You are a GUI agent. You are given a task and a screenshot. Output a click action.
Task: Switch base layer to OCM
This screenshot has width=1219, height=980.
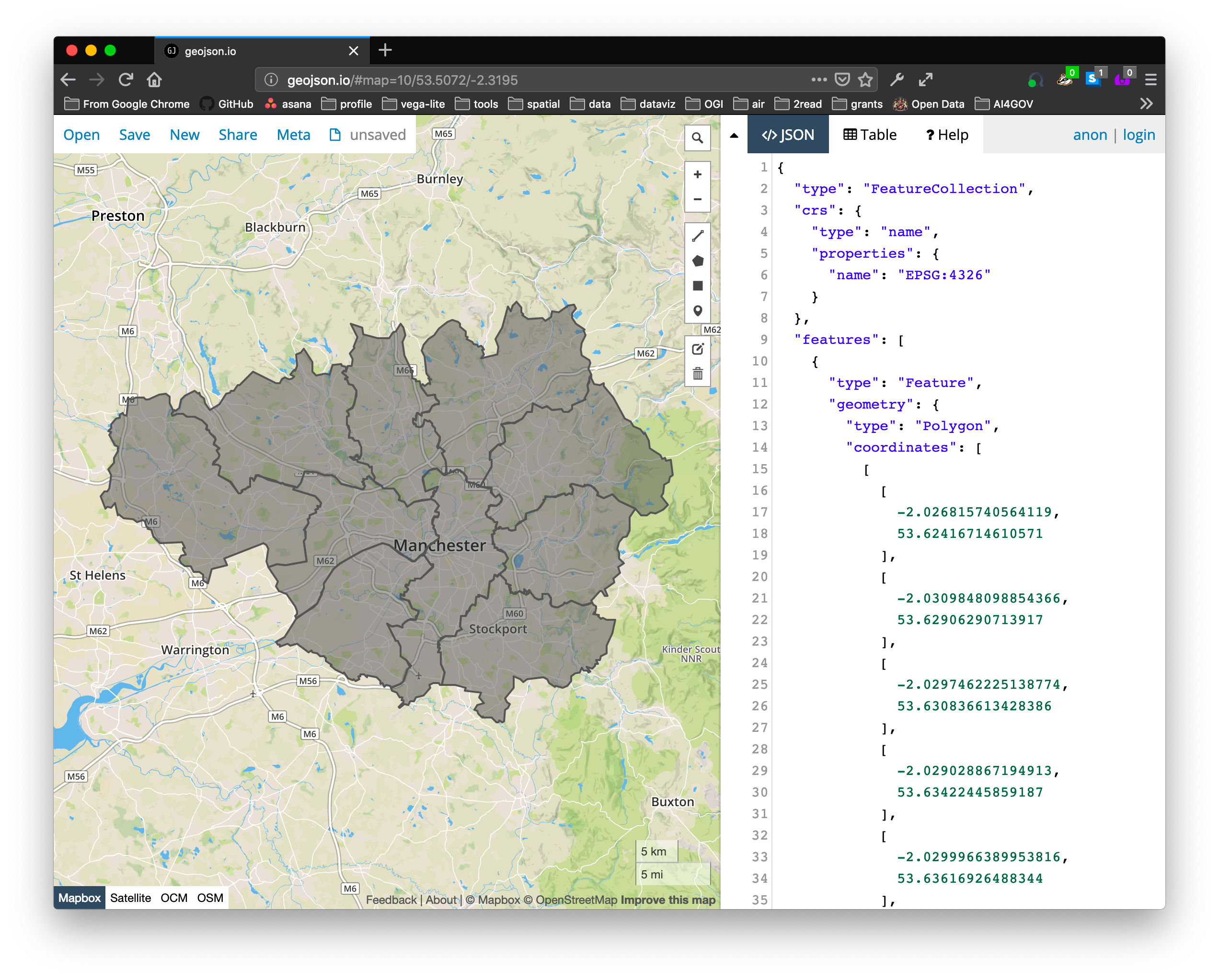pyautogui.click(x=173, y=898)
